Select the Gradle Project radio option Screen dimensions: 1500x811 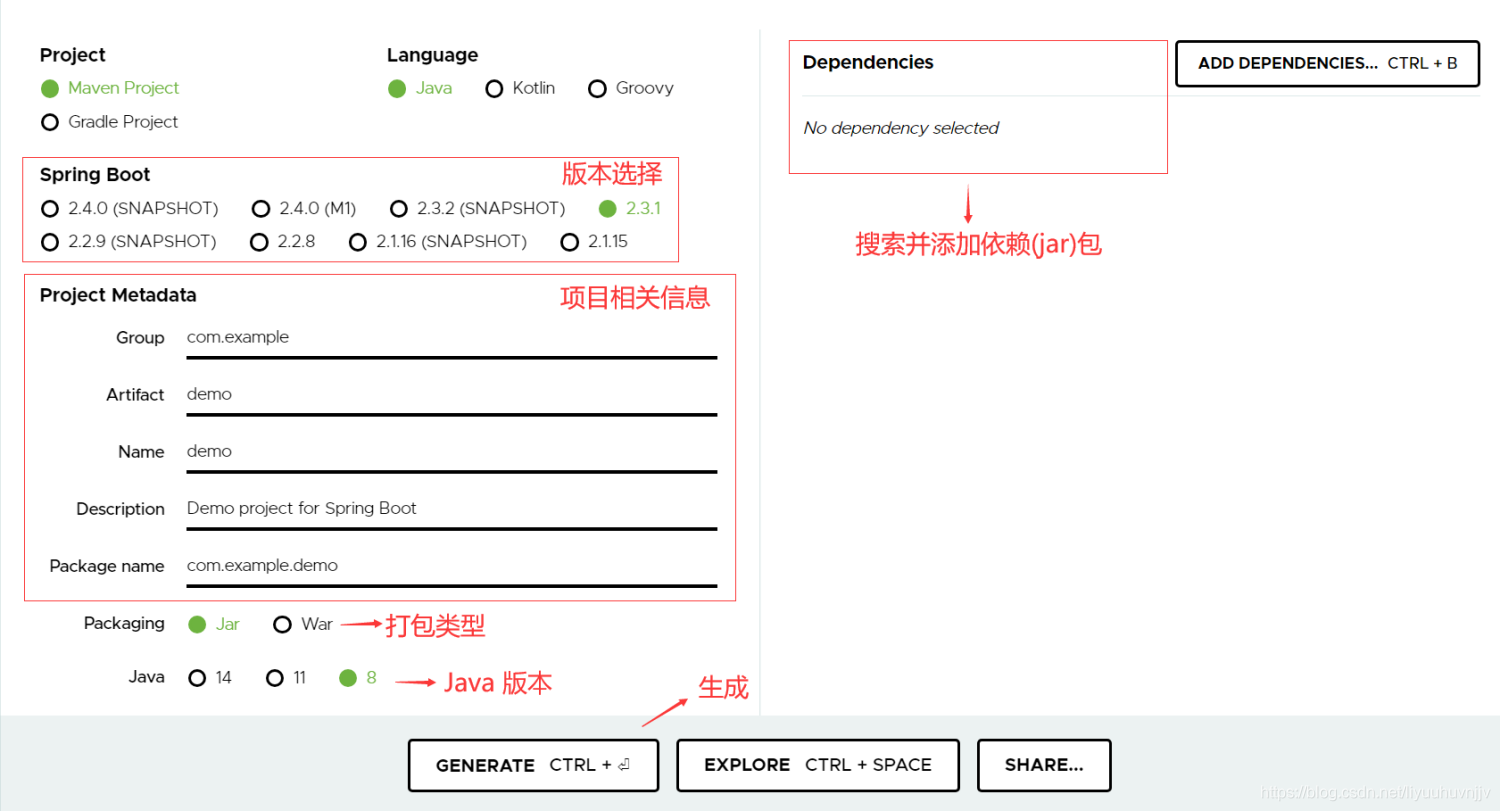tap(110, 122)
